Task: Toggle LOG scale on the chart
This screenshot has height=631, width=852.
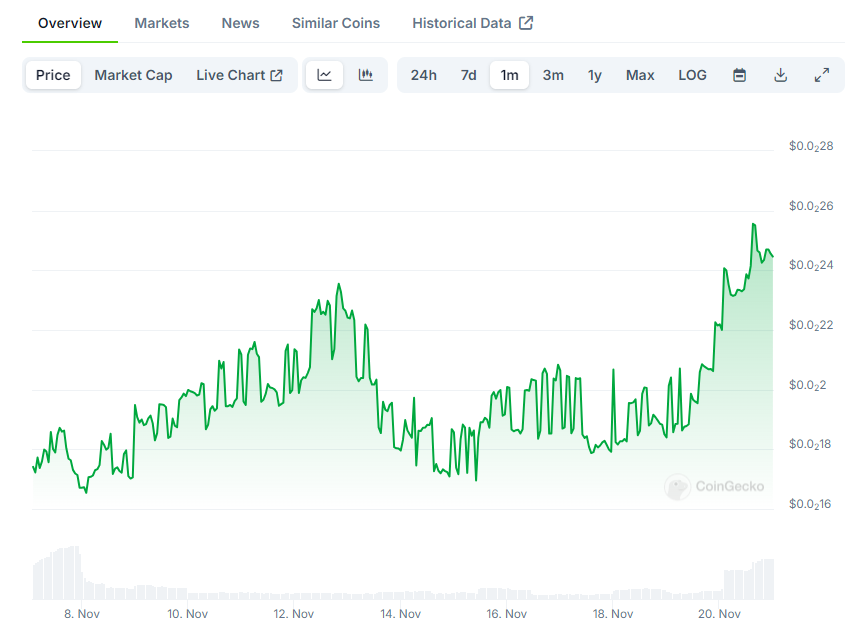Action: [692, 75]
